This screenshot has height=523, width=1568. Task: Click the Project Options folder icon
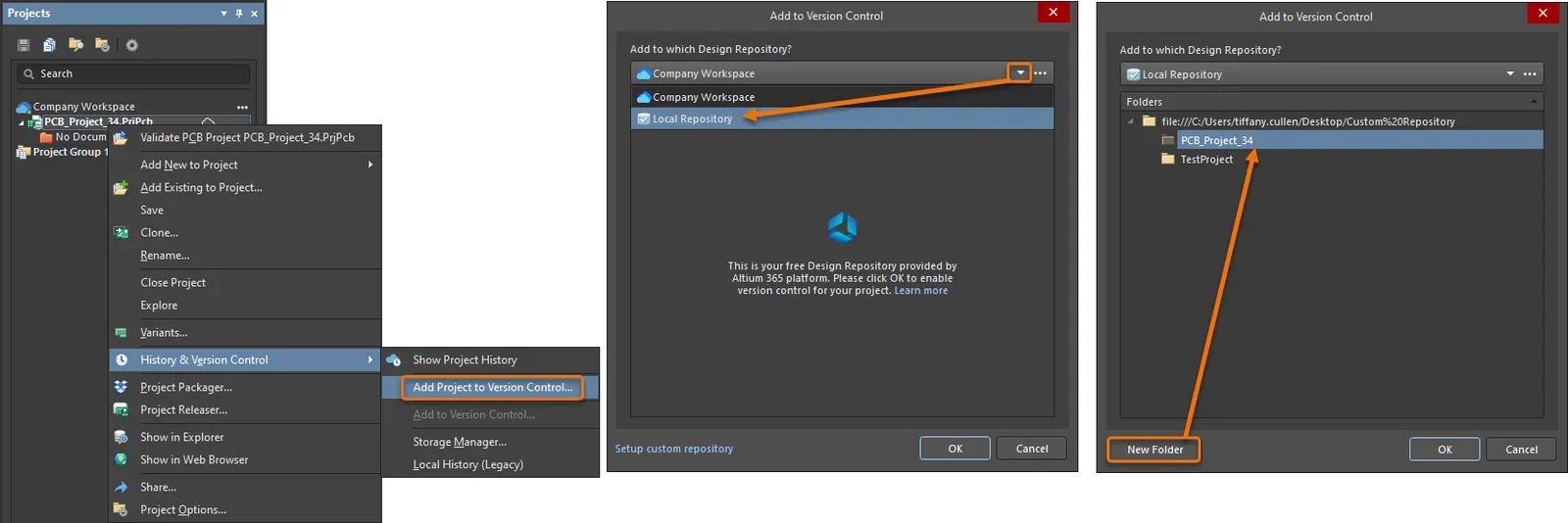[x=121, y=509]
